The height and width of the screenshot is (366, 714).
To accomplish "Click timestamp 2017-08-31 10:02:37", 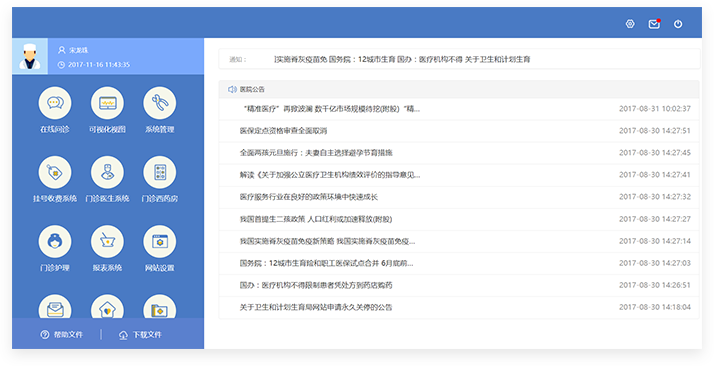I will point(655,109).
